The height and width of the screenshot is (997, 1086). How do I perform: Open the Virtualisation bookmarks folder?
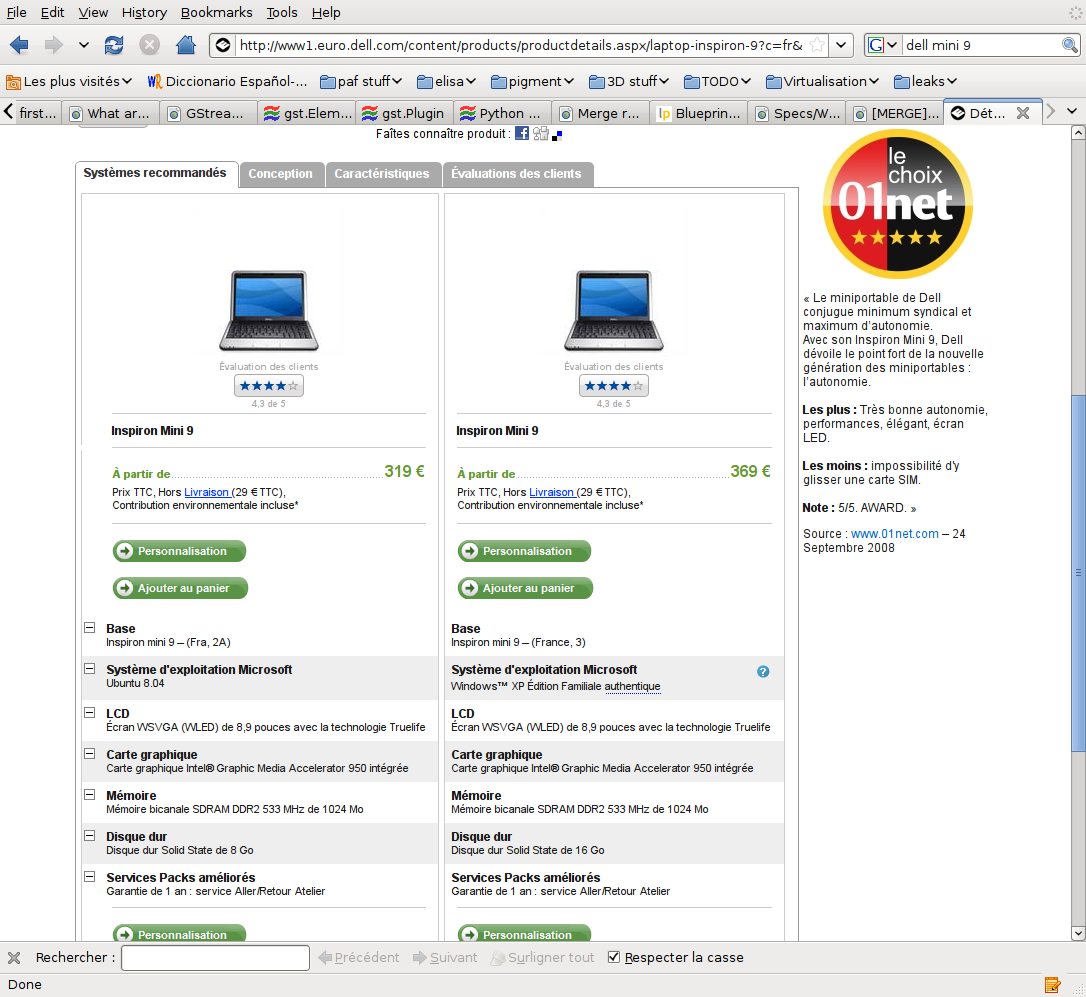click(x=823, y=82)
